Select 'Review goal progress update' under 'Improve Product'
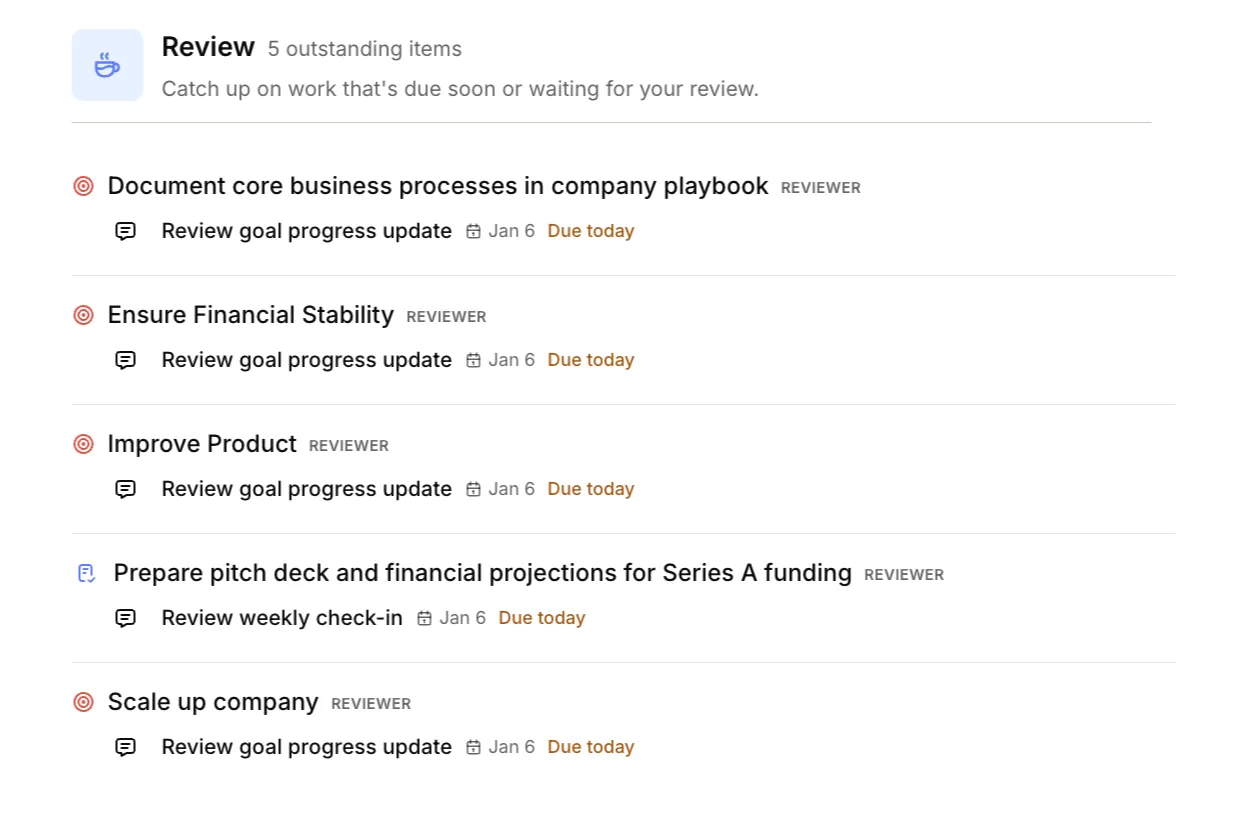 [306, 488]
